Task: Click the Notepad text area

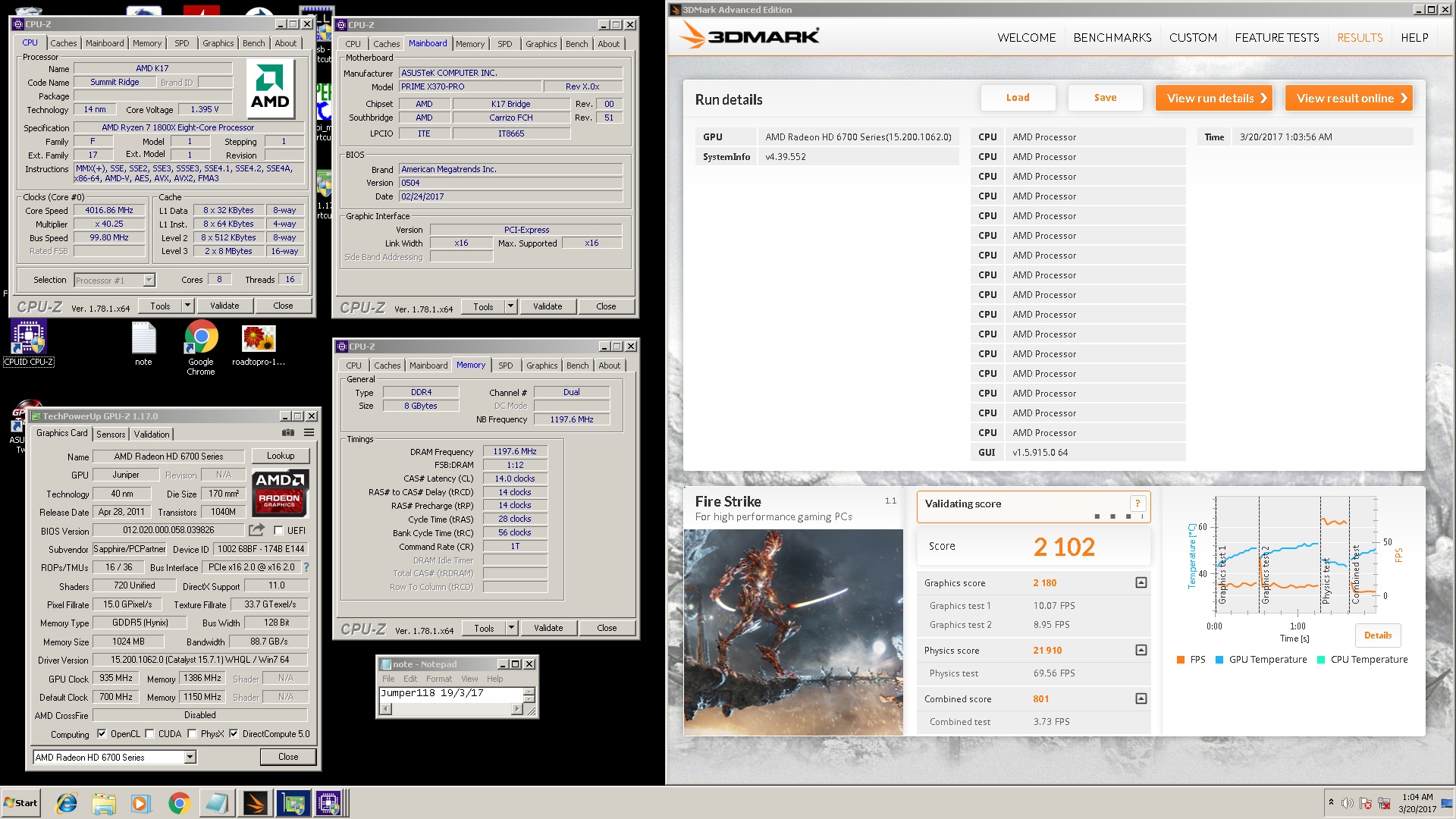Action: click(450, 695)
